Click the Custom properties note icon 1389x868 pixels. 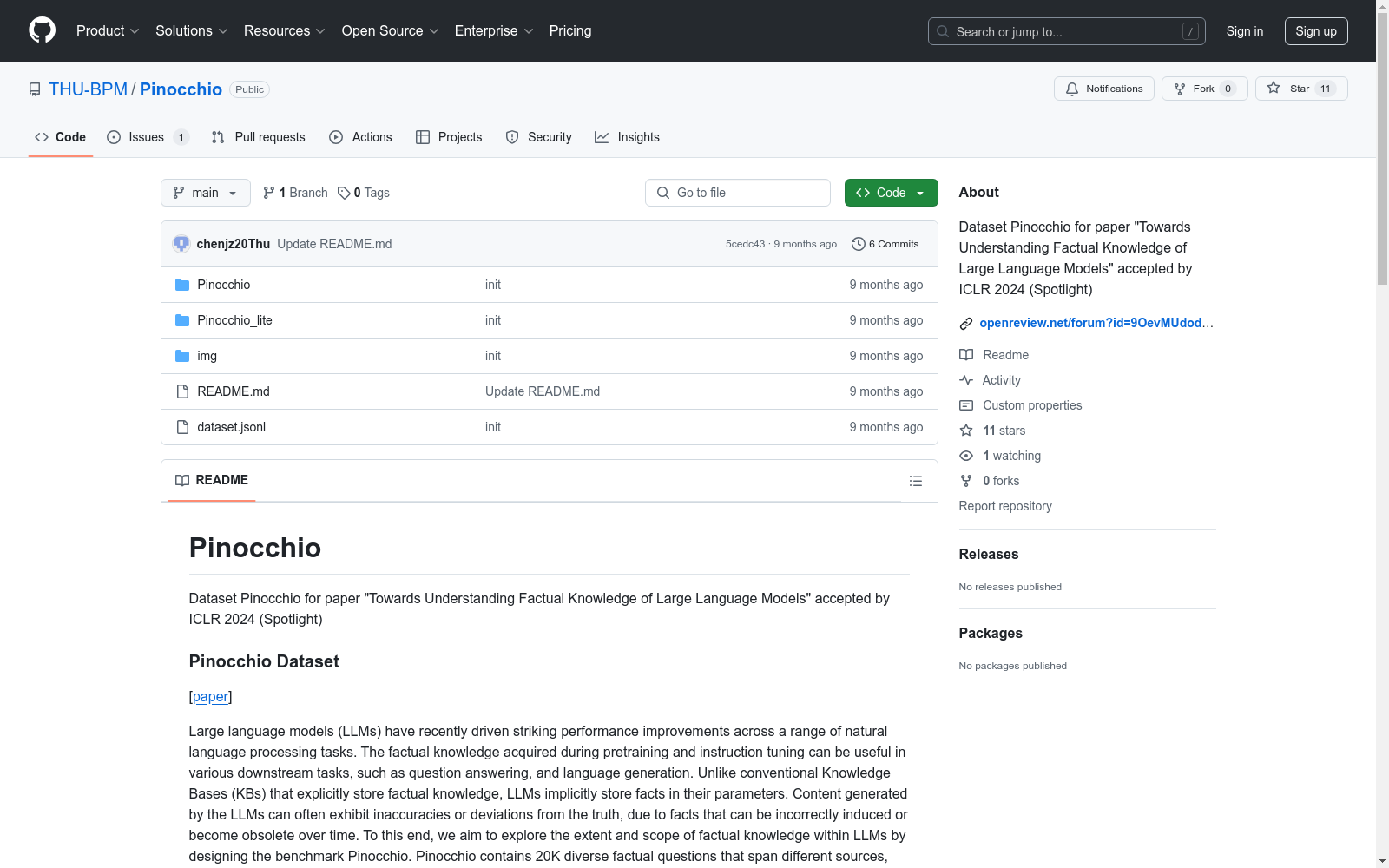click(x=966, y=405)
